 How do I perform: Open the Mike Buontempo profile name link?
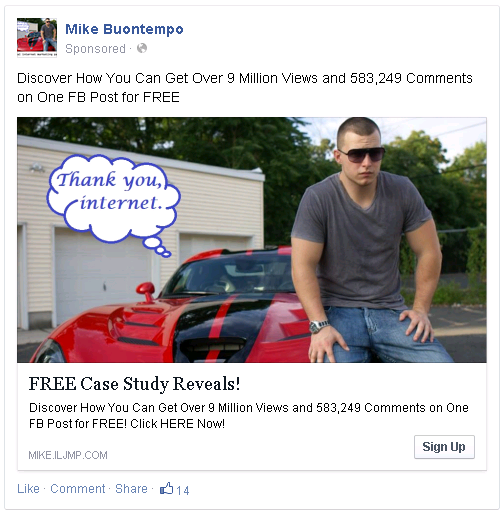tap(124, 29)
